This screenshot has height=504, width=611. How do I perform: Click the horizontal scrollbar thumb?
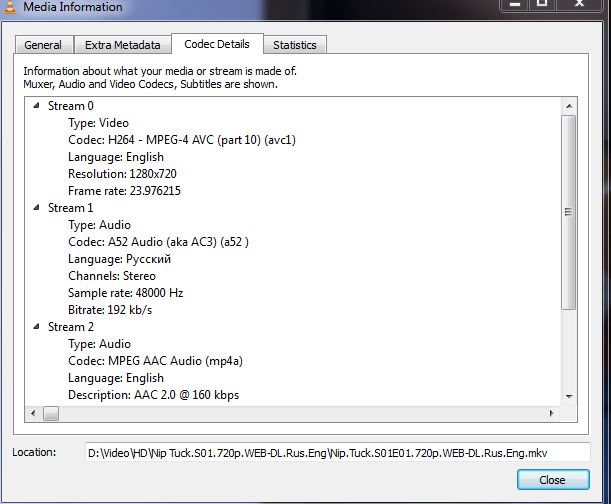pyautogui.click(x=51, y=413)
